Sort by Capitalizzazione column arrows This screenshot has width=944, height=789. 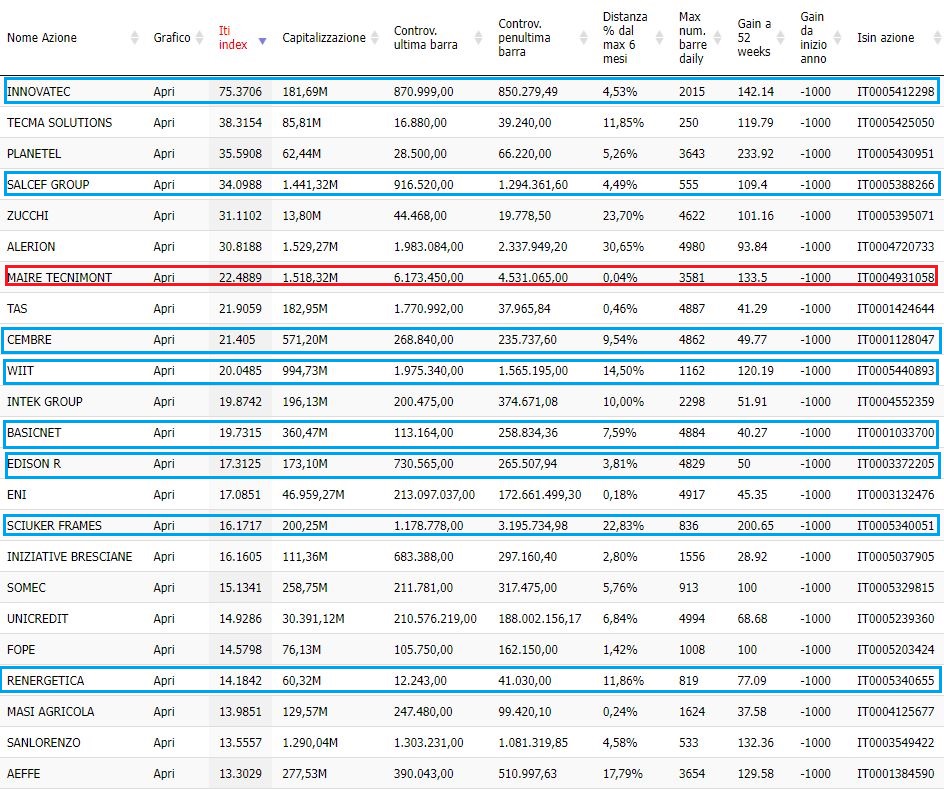[374, 38]
